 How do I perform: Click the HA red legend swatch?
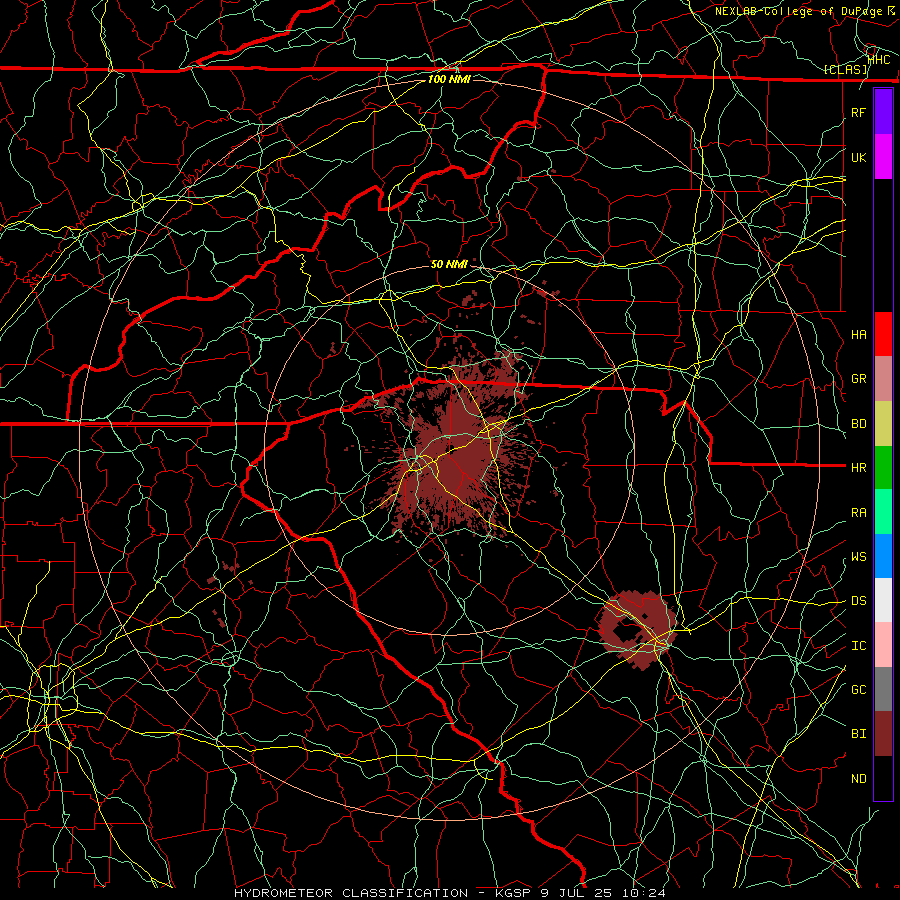[x=883, y=334]
